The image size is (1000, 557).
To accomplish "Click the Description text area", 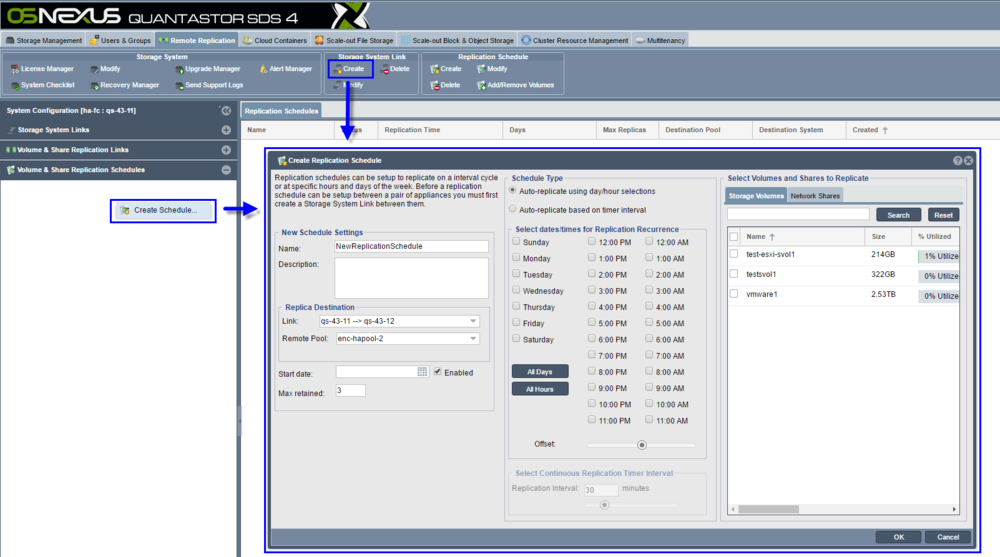I will [411, 278].
